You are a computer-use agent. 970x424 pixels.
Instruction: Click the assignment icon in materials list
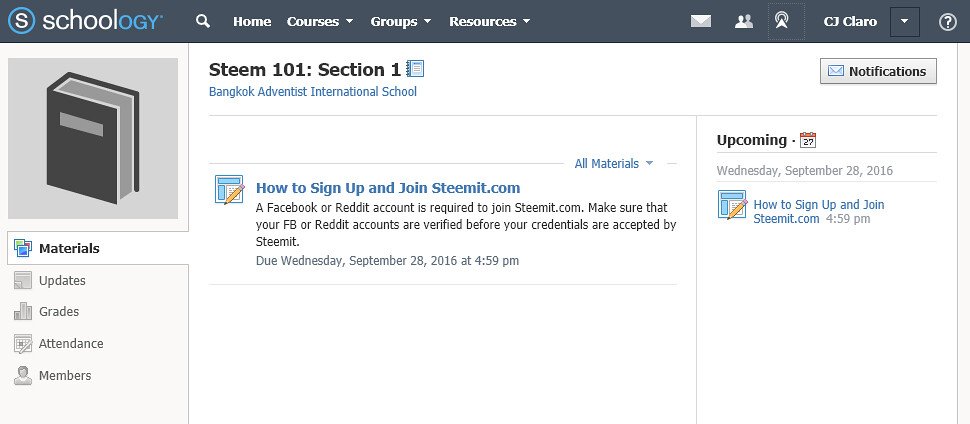click(x=230, y=189)
